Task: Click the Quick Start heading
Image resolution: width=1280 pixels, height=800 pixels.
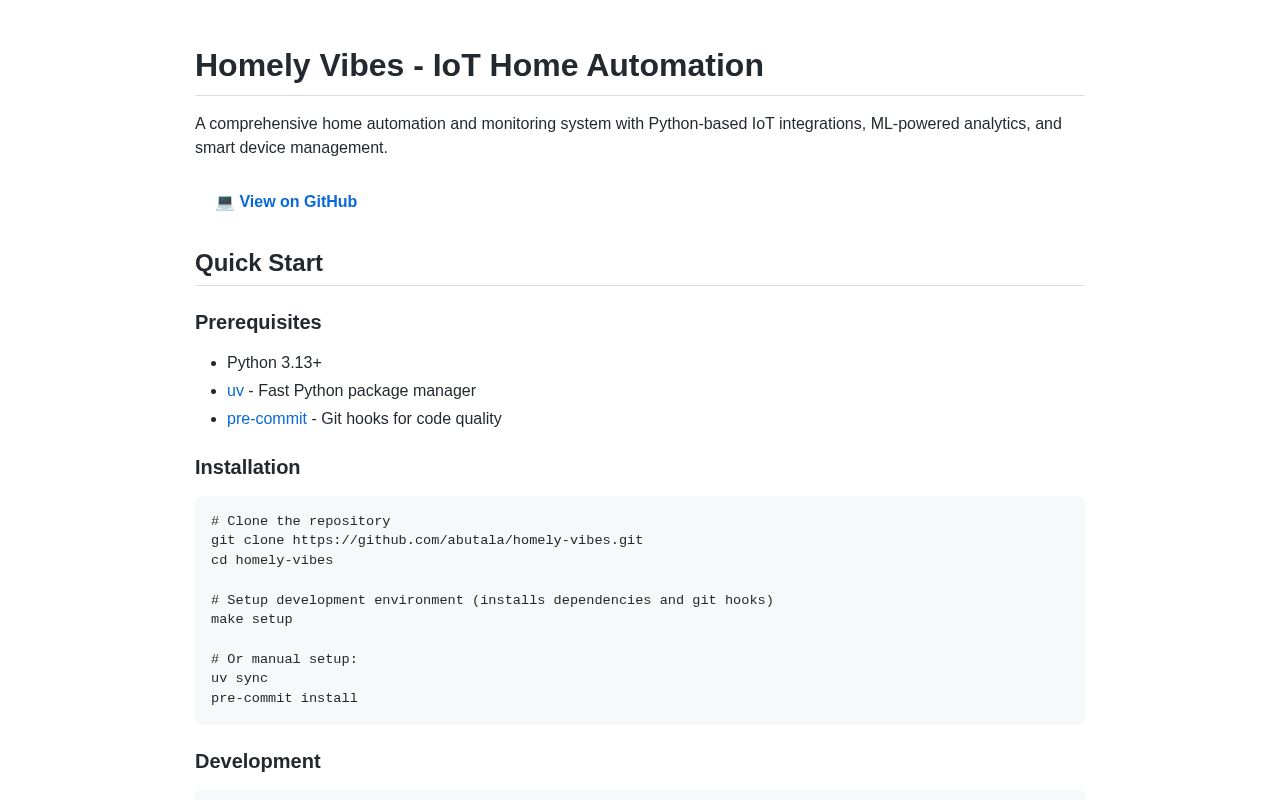Action: [259, 263]
